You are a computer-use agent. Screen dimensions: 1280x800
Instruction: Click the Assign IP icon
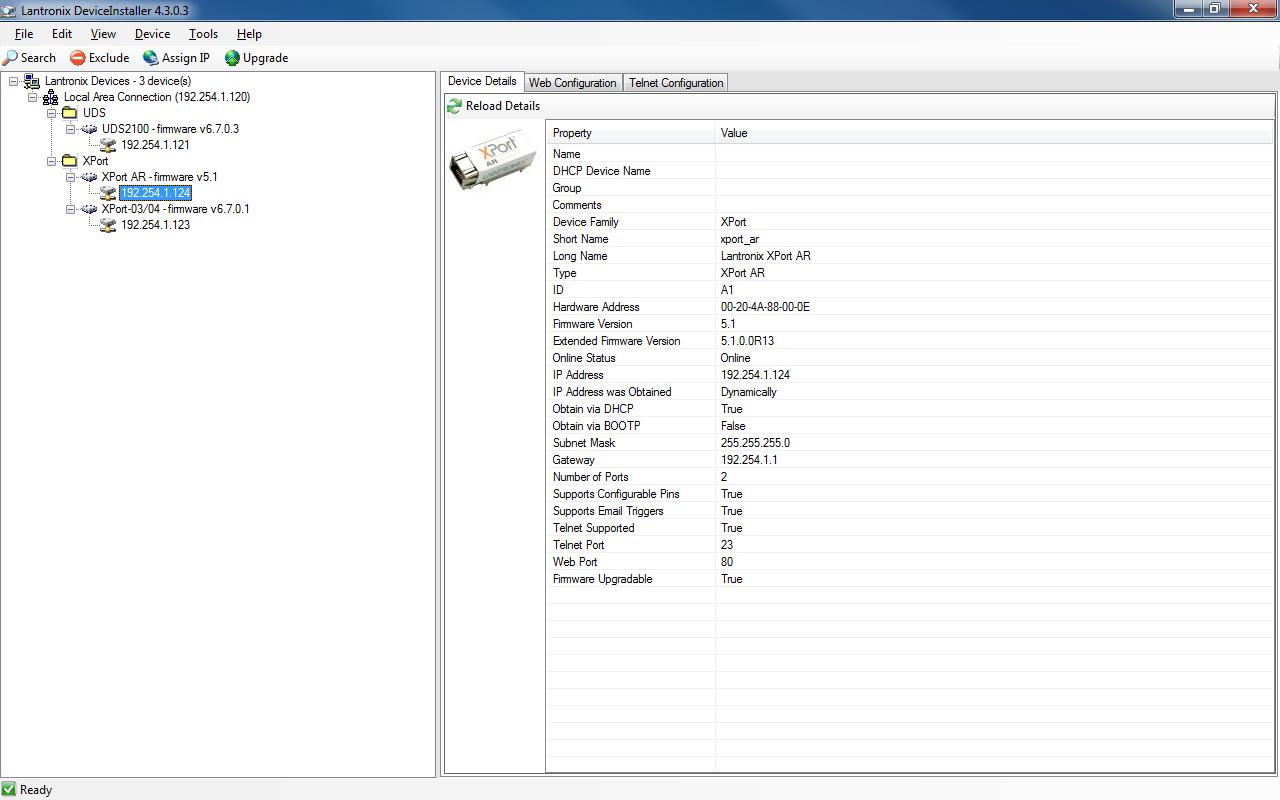150,58
